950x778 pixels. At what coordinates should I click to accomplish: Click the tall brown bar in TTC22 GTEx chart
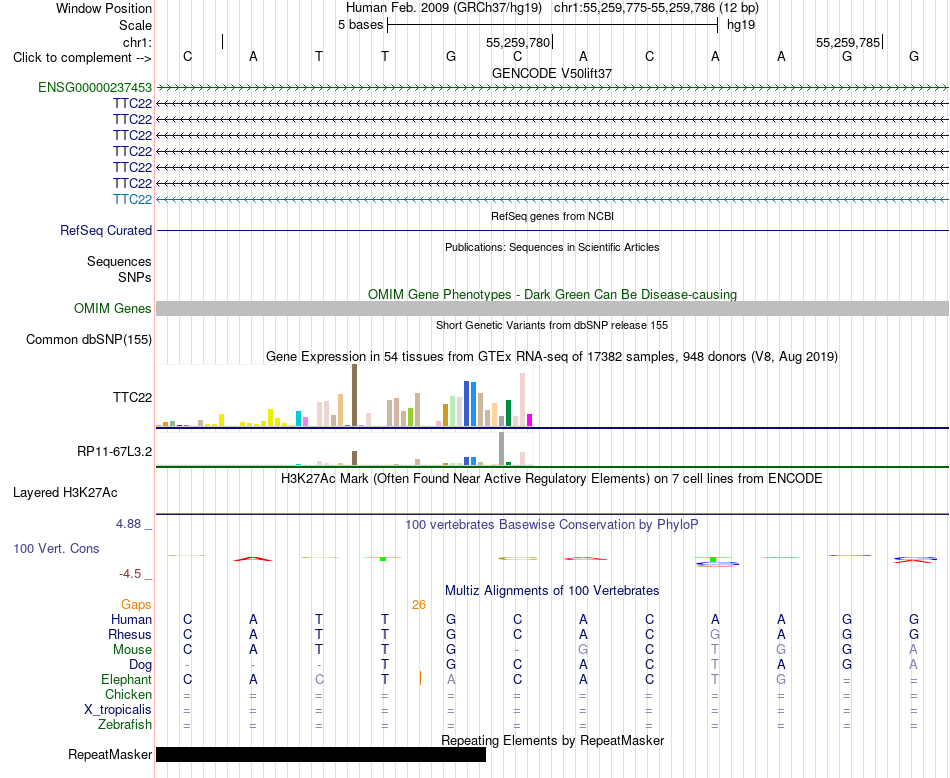pos(354,396)
